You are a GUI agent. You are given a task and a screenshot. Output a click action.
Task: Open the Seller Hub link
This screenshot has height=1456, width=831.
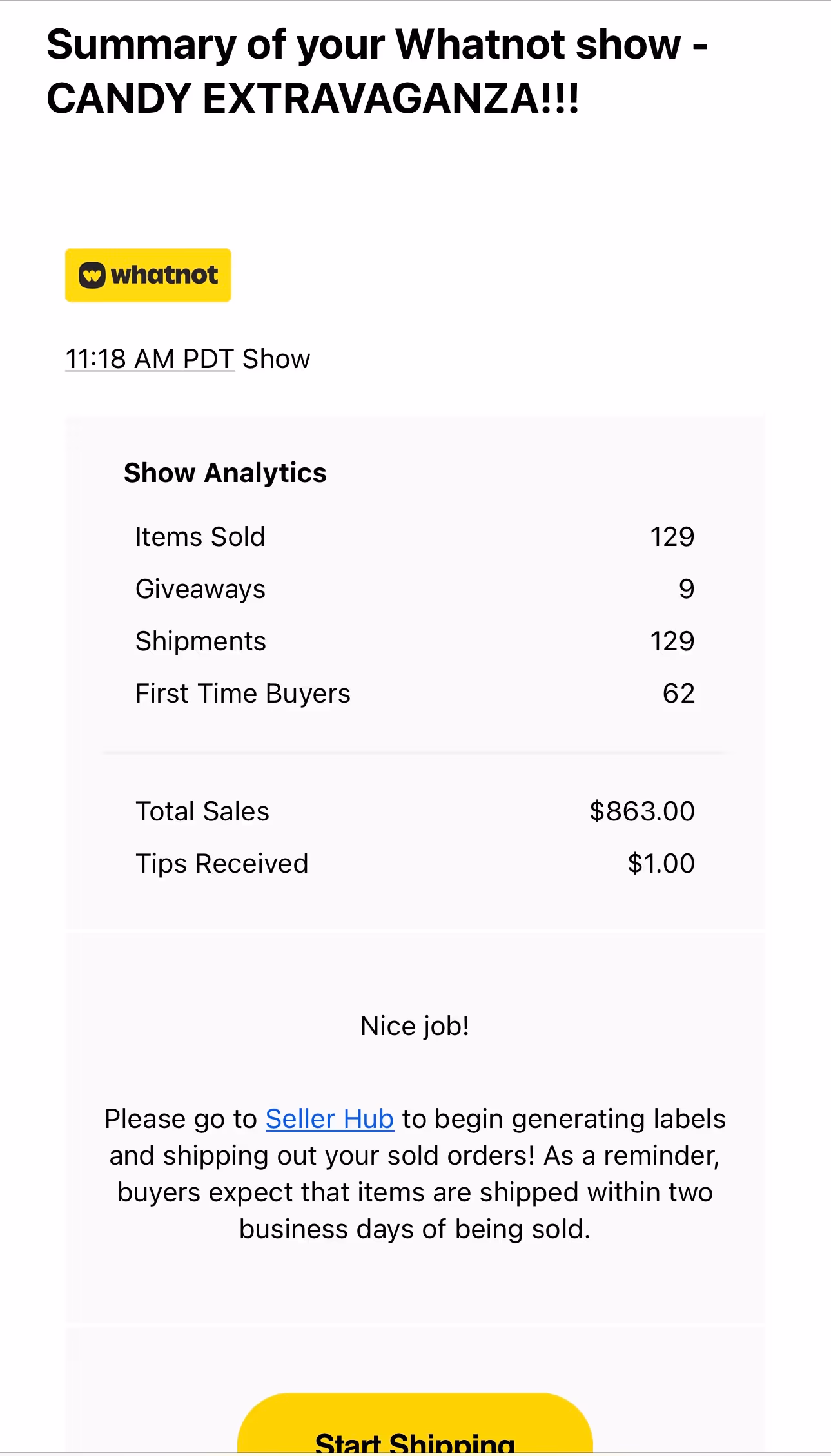click(x=329, y=1119)
